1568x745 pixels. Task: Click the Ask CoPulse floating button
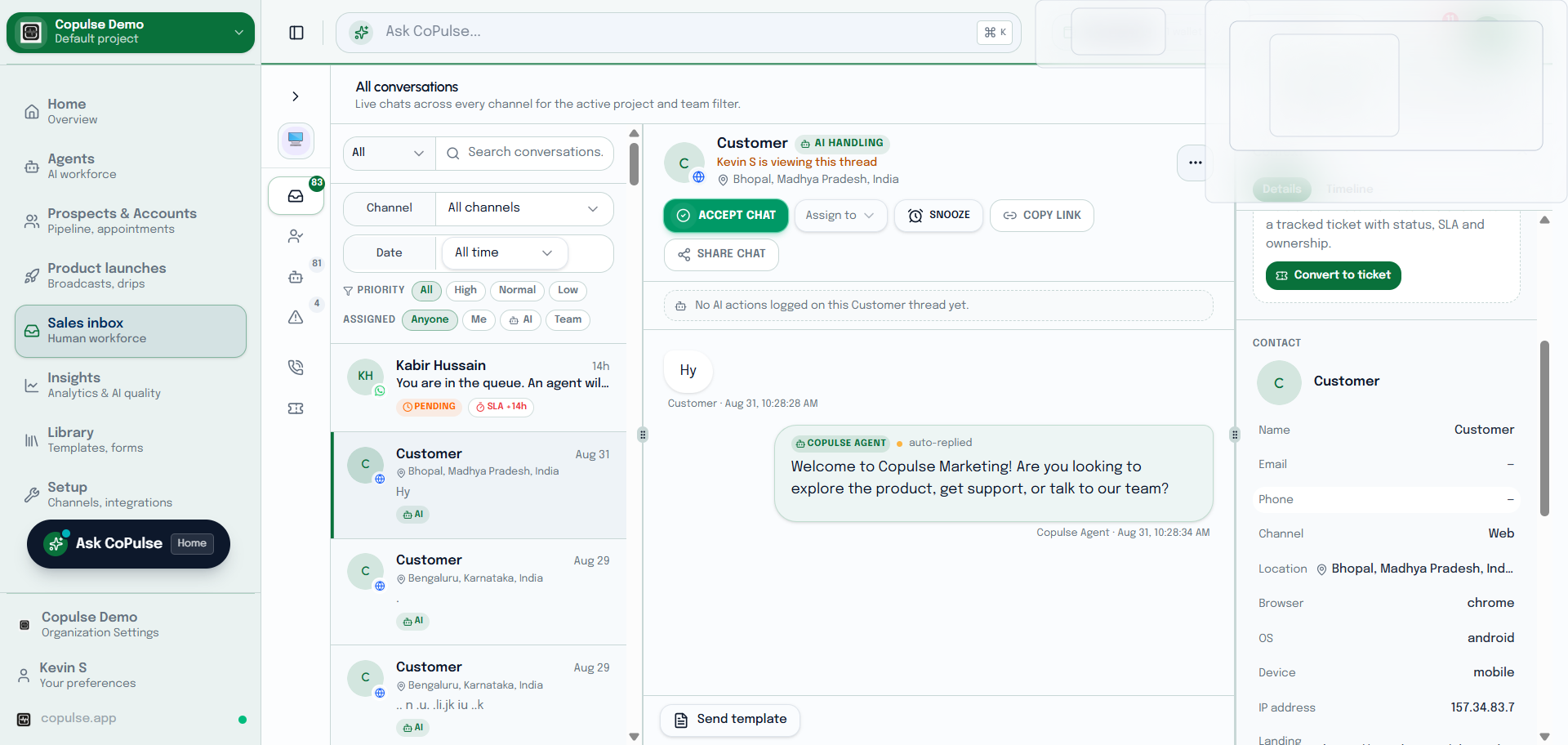(128, 544)
